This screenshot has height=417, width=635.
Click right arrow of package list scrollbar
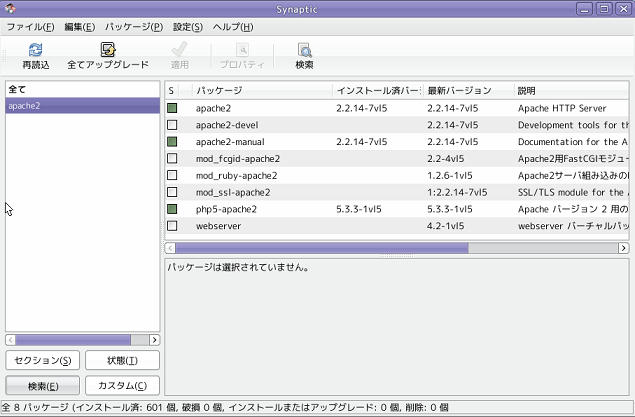623,248
